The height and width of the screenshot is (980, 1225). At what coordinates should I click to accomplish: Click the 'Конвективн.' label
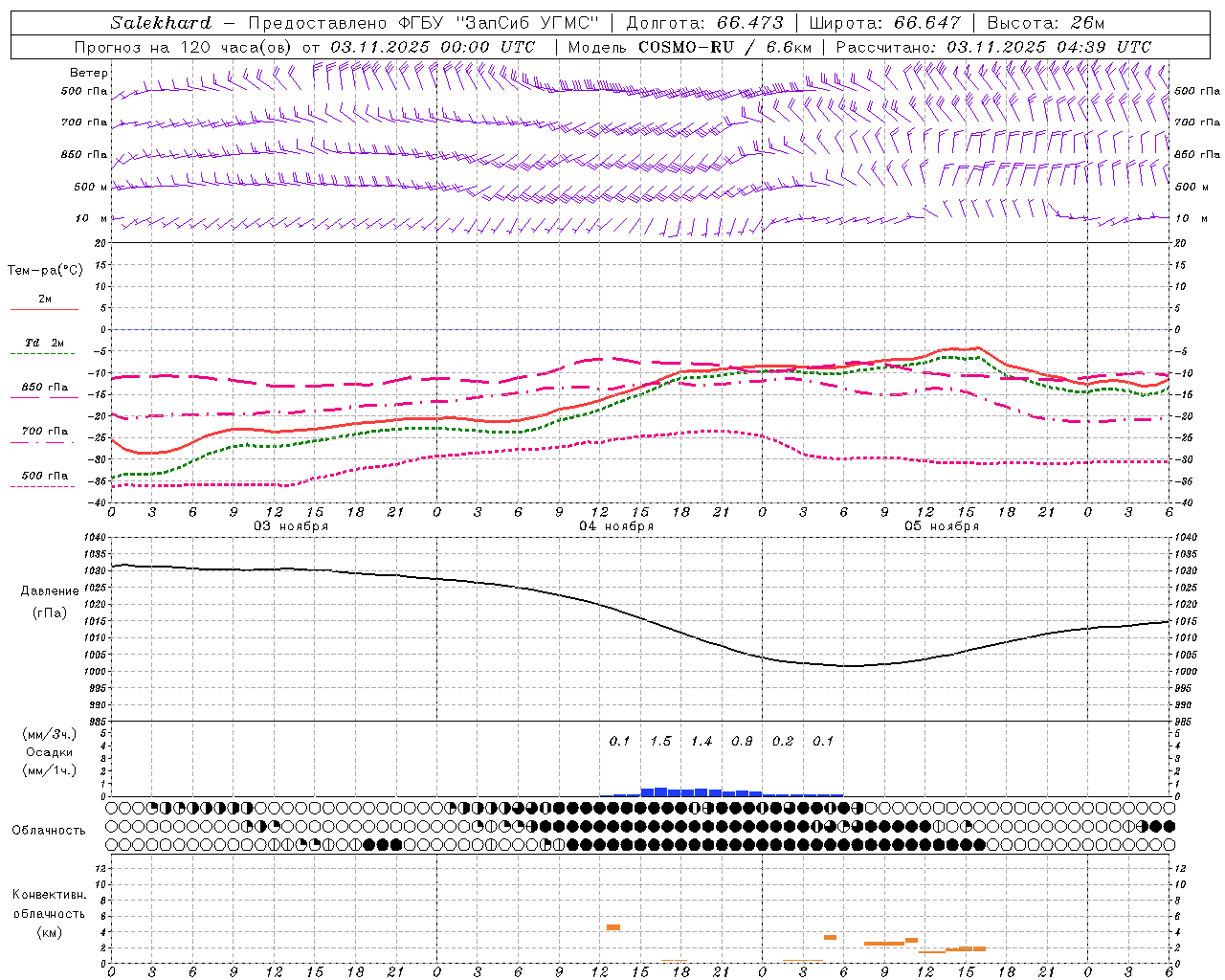(50, 895)
